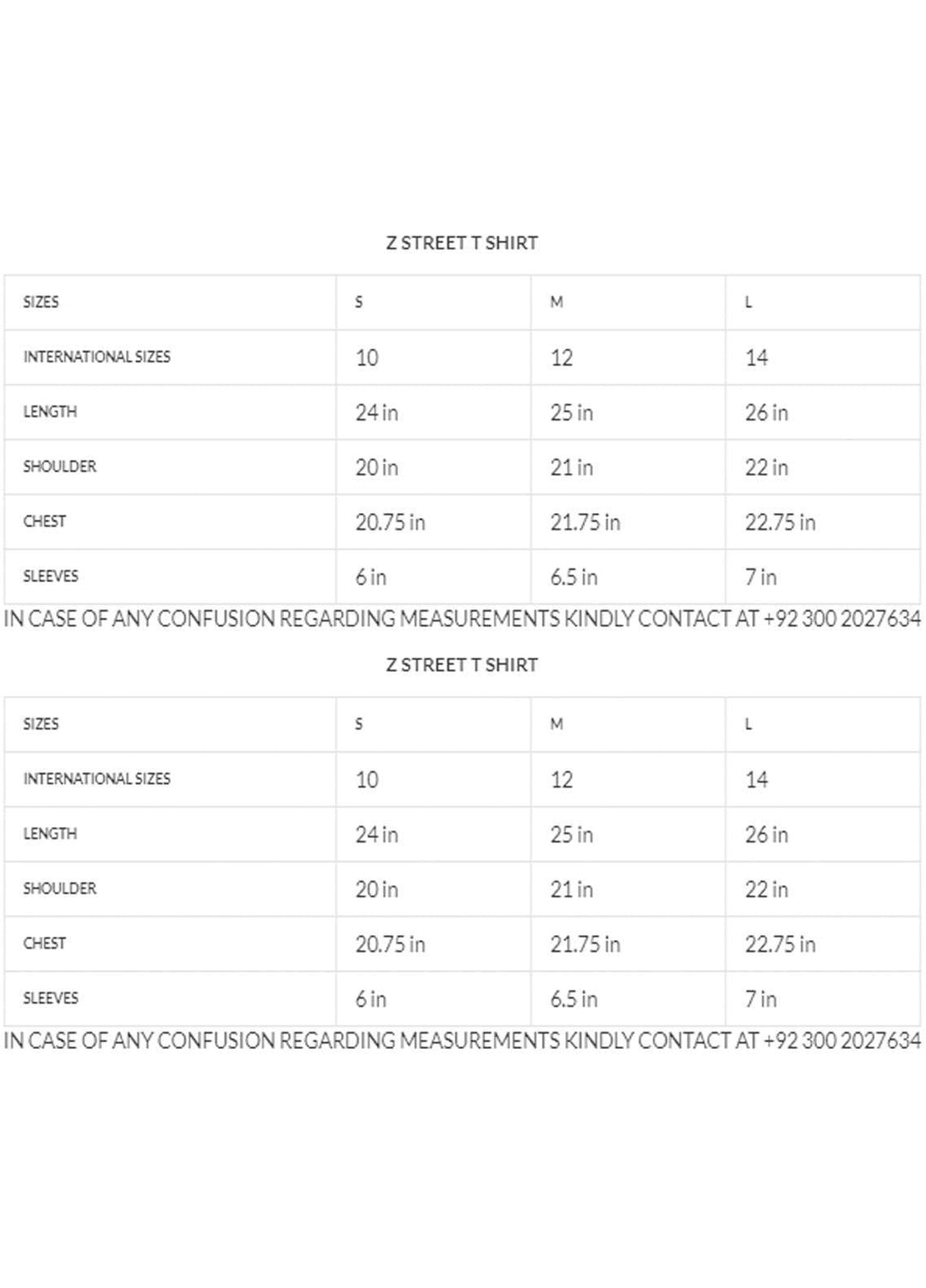Select the 20.75 in chest value, upper table

tap(390, 522)
